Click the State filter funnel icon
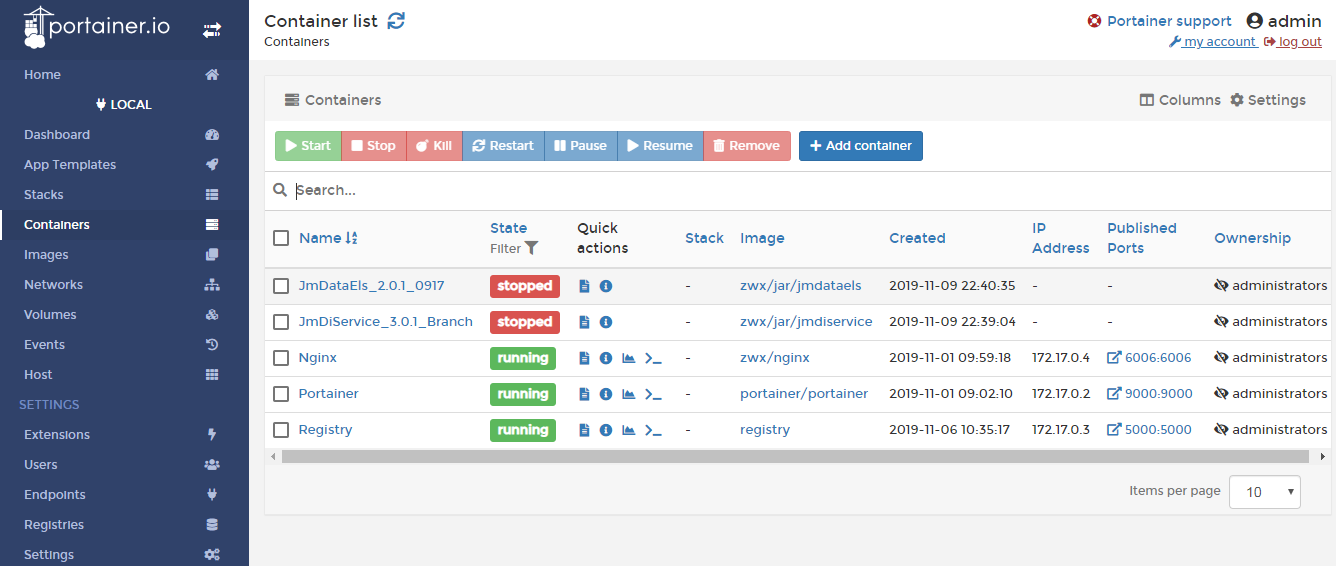Screen dimensions: 1336x566 [x=532, y=248]
